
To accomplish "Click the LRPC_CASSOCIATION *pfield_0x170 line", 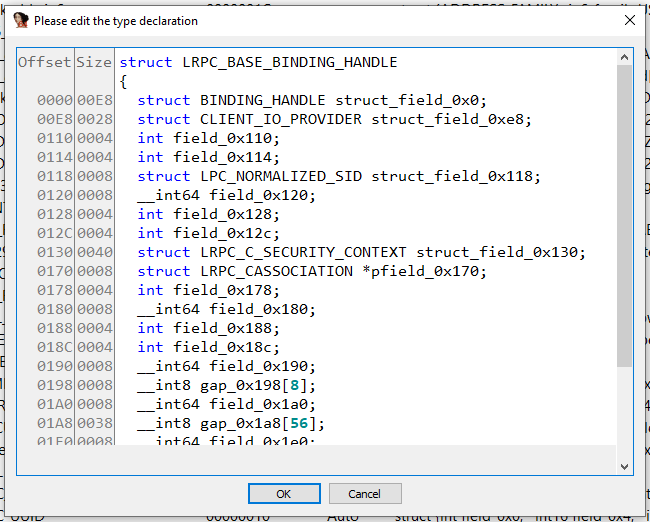I will coord(312,272).
